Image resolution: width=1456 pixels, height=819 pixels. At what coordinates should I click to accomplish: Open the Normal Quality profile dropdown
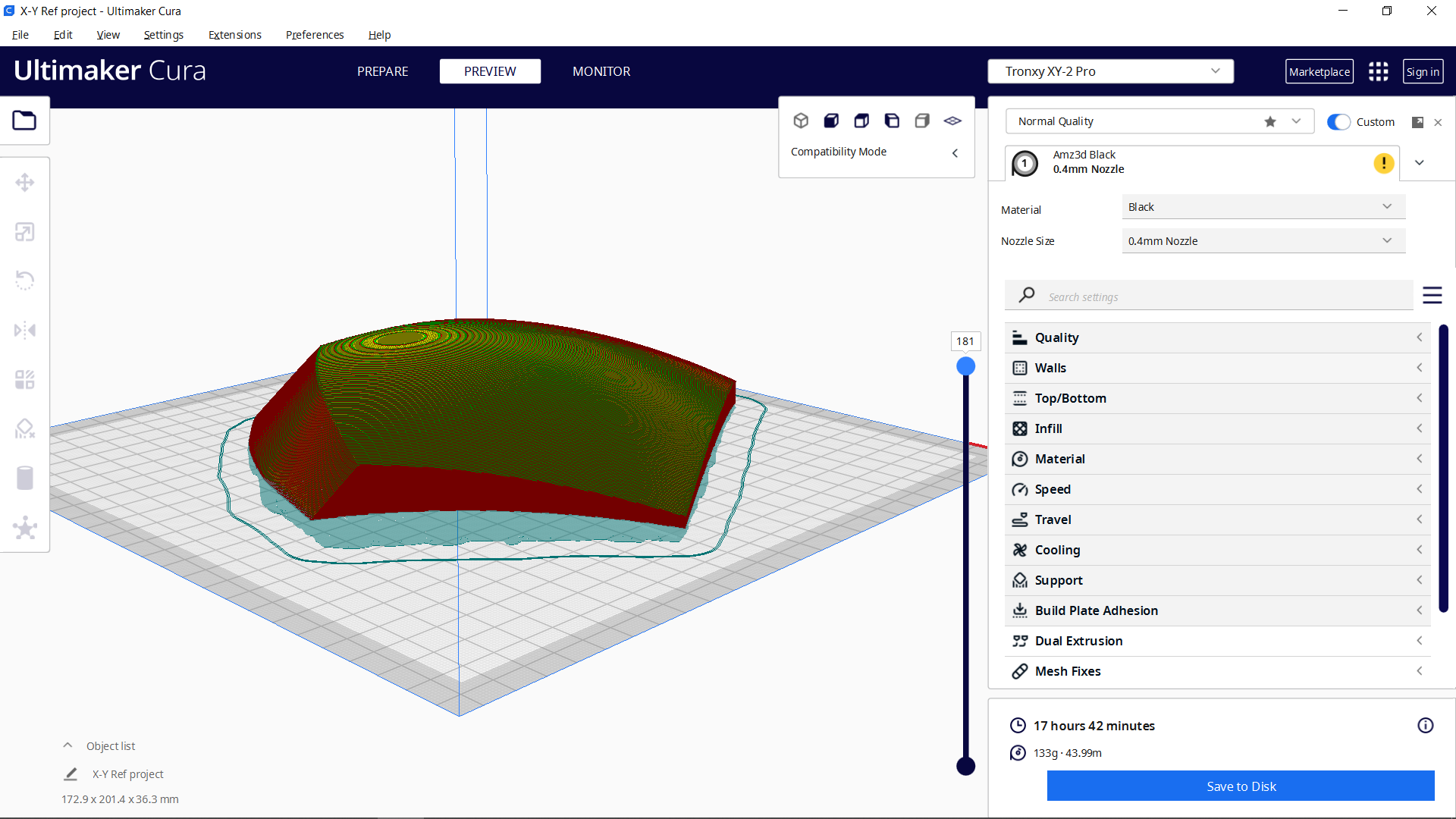1159,121
